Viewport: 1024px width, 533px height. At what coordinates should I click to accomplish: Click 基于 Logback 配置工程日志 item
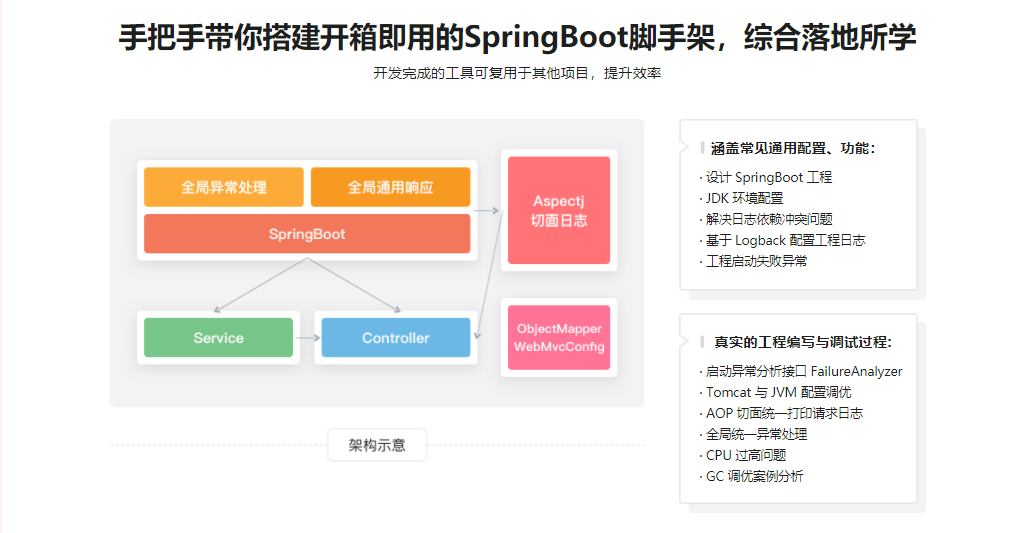(785, 240)
